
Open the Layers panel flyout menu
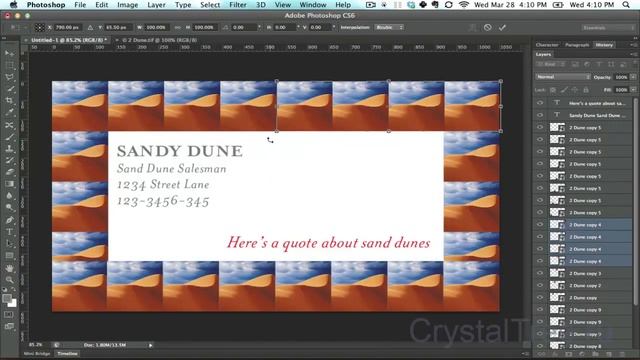(633, 54)
